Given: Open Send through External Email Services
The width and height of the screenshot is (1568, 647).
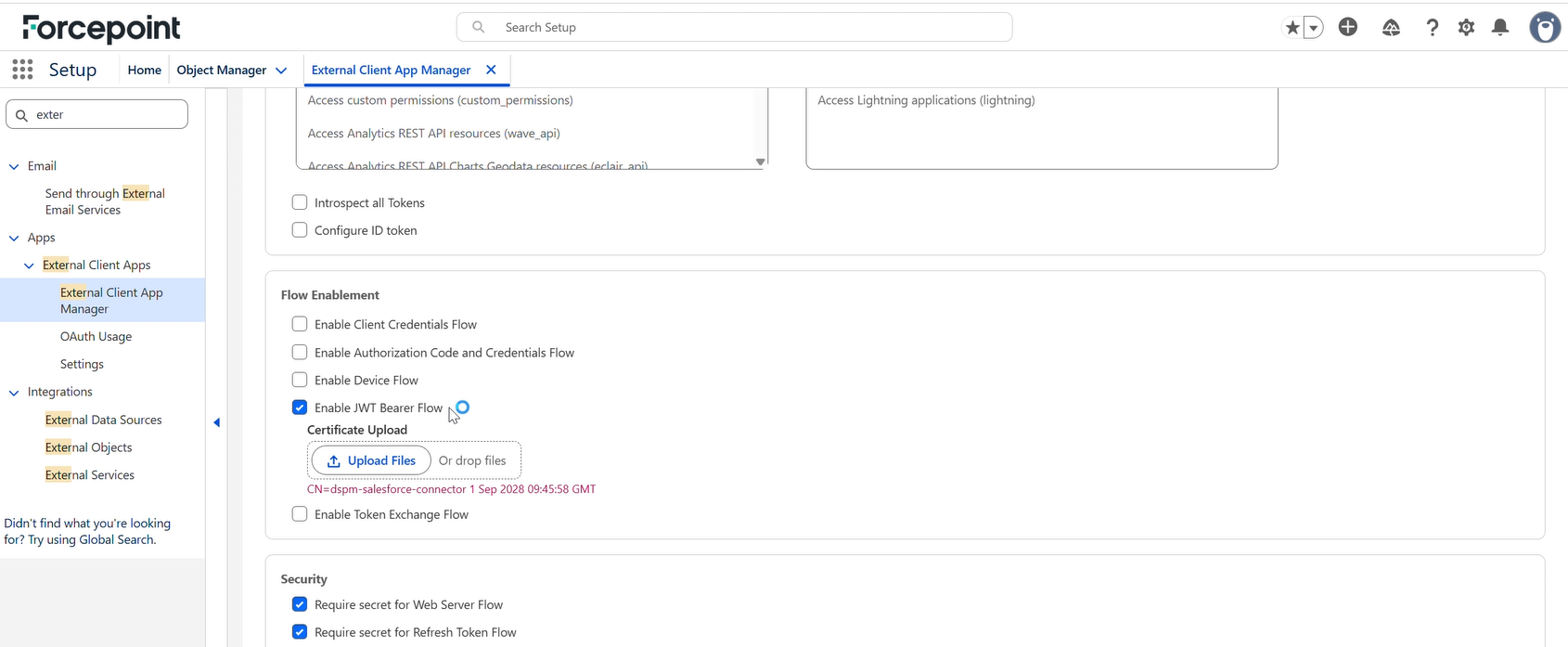Looking at the screenshot, I should coord(105,201).
